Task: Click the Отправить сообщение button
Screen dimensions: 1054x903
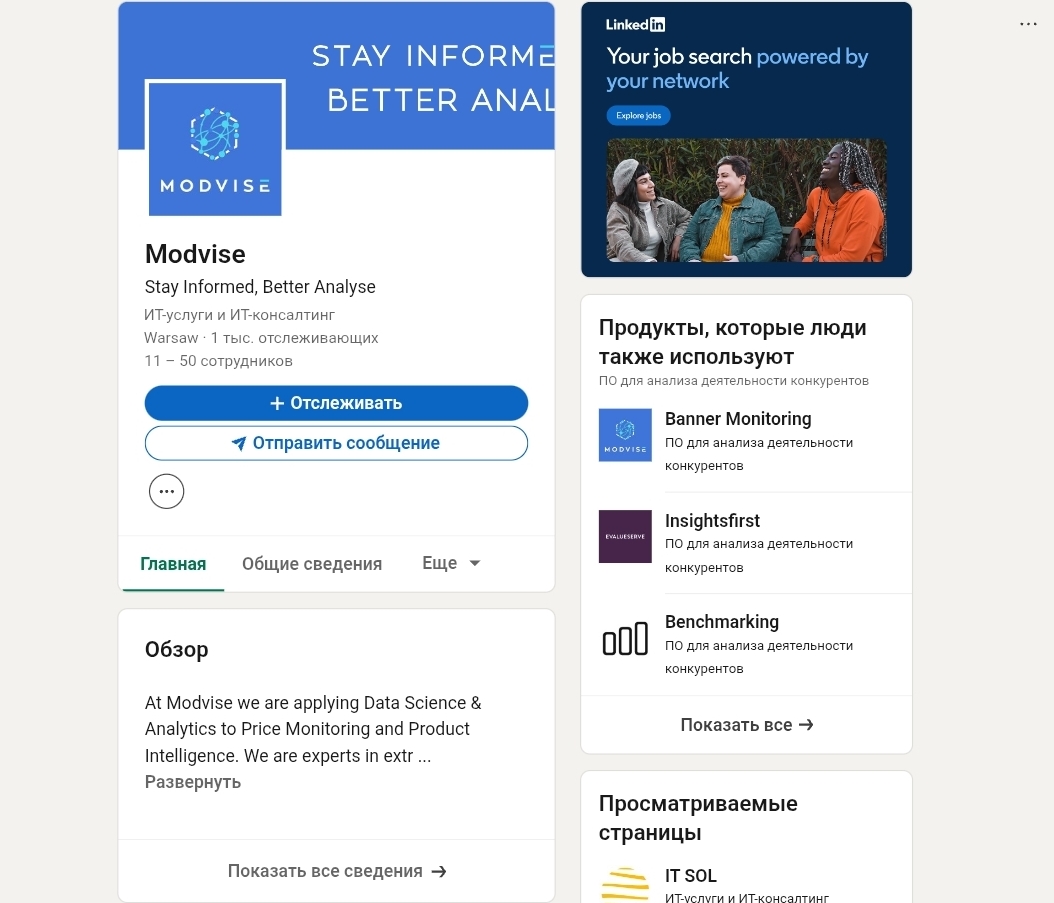Action: (336, 443)
